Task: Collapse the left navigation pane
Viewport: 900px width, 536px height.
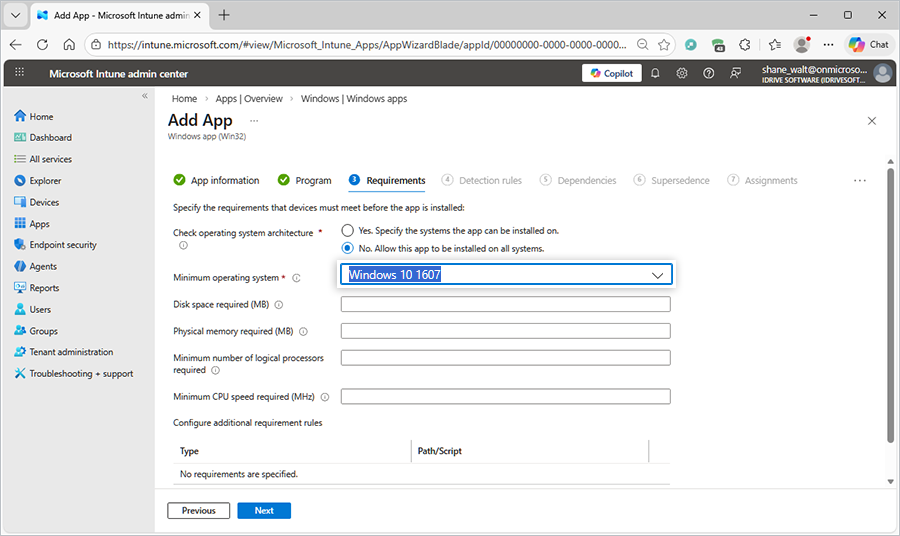Action: tap(144, 96)
